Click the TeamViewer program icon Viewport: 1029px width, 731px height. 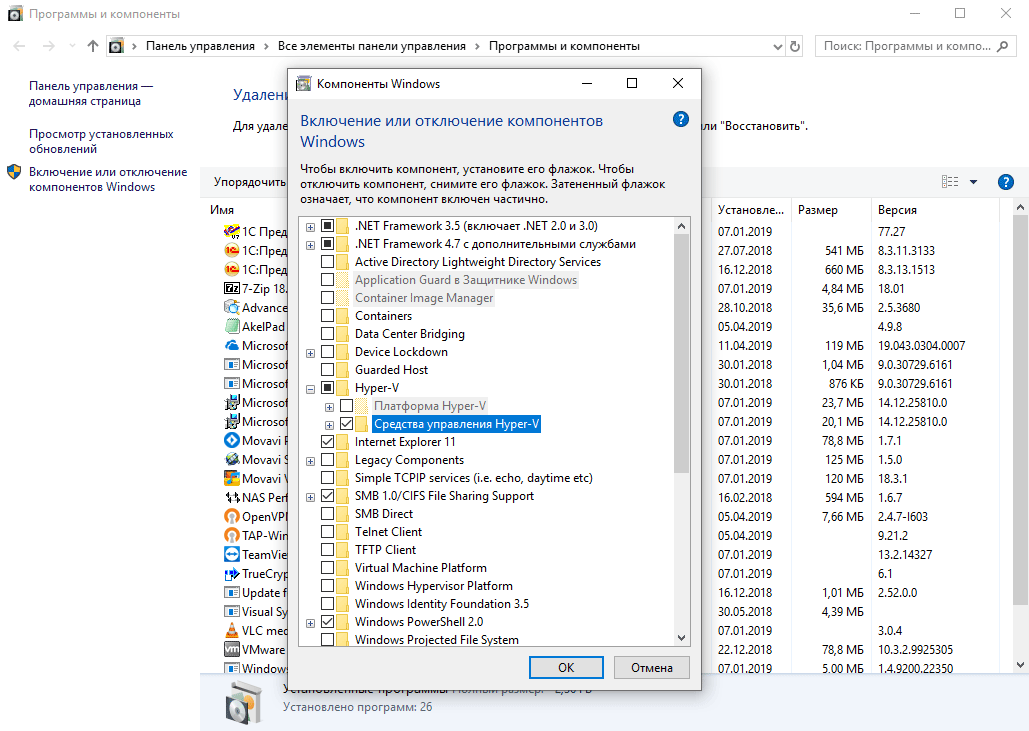tap(231, 555)
